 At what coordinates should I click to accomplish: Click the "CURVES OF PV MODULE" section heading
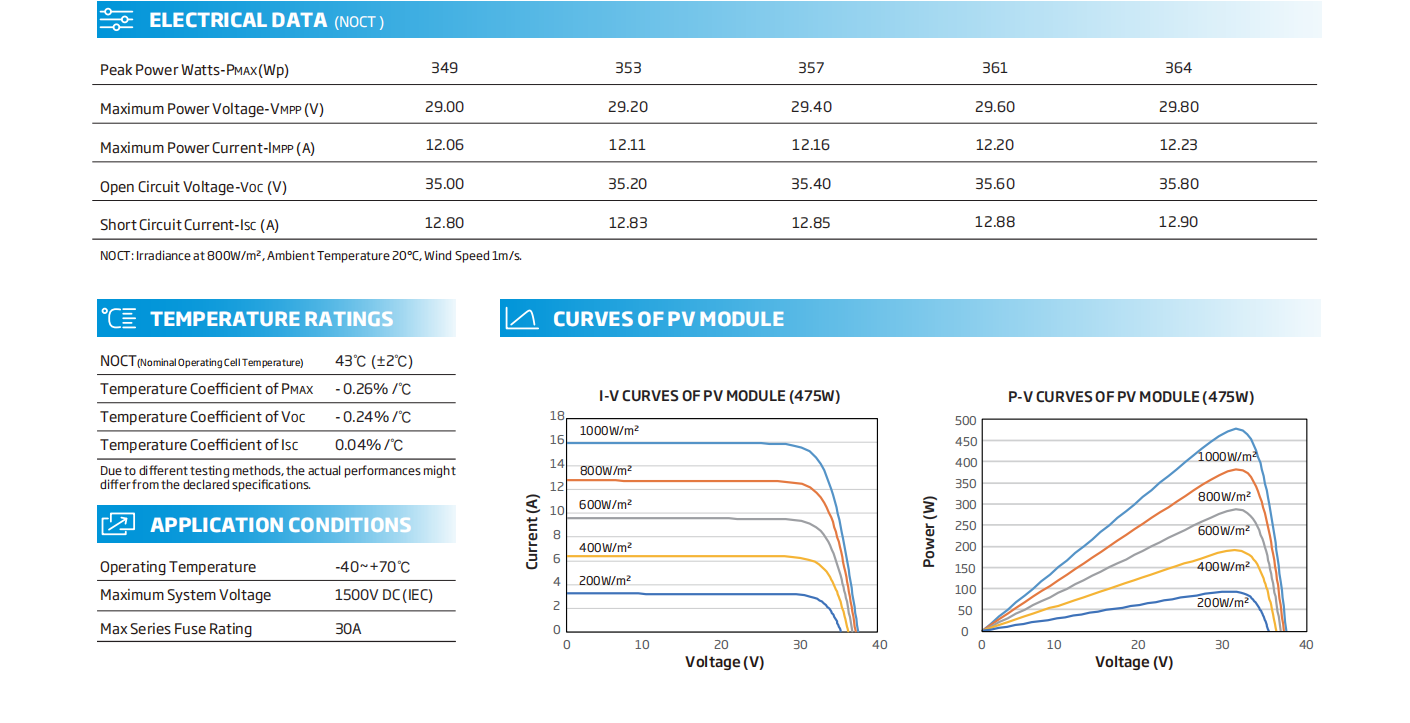[669, 319]
